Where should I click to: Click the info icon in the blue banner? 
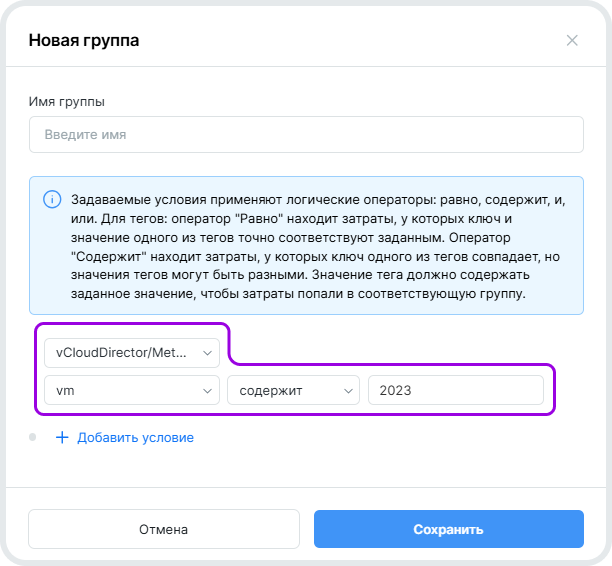coord(52,200)
